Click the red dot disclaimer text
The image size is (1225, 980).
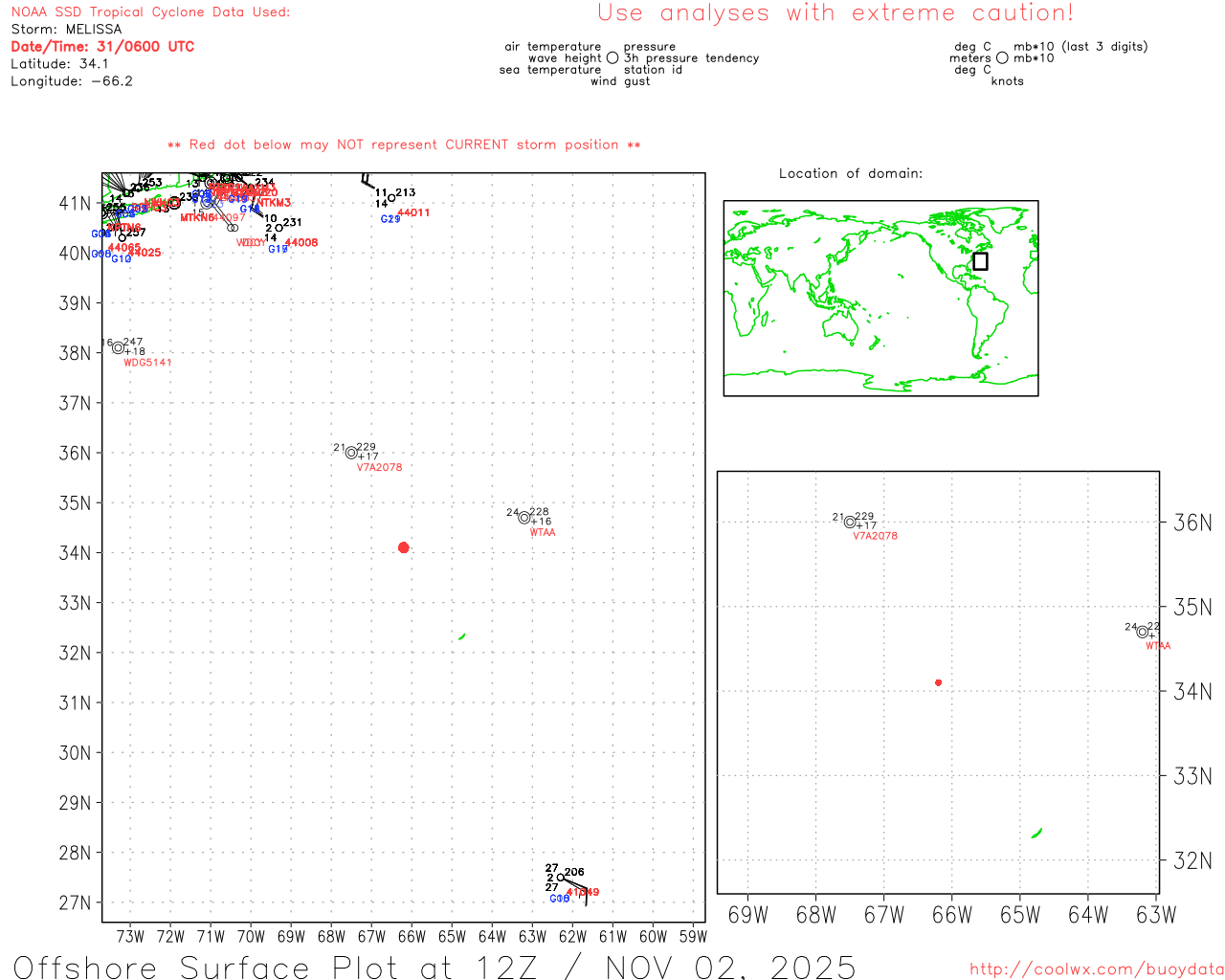pos(404,145)
